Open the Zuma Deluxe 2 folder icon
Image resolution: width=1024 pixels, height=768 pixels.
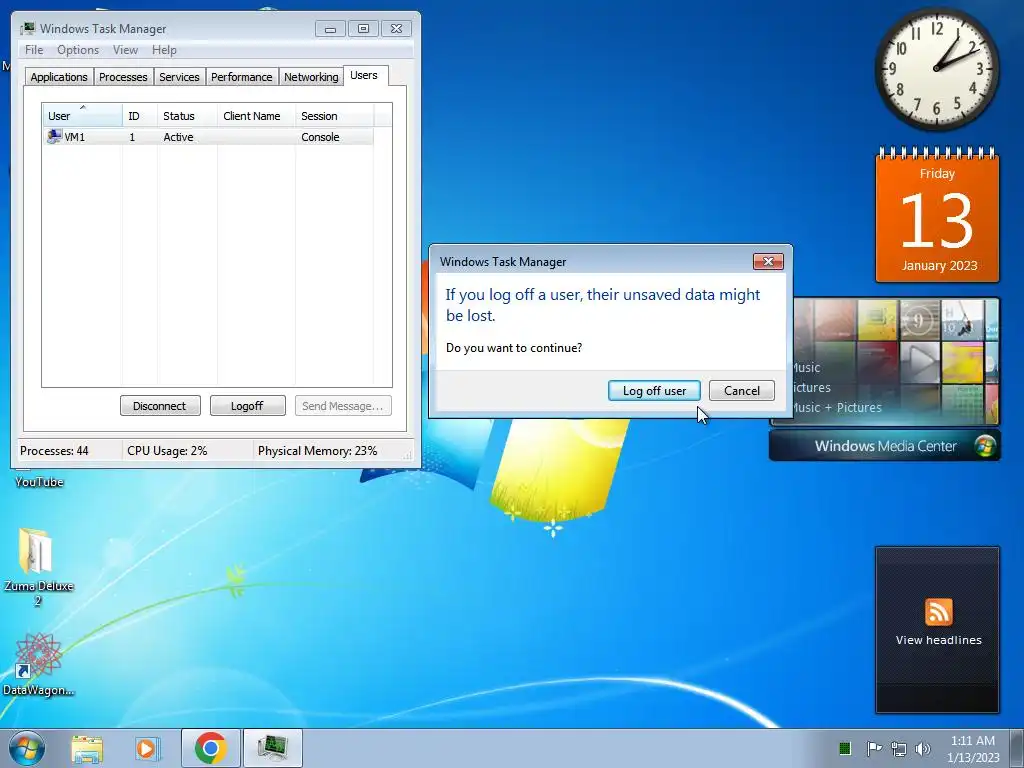37,552
